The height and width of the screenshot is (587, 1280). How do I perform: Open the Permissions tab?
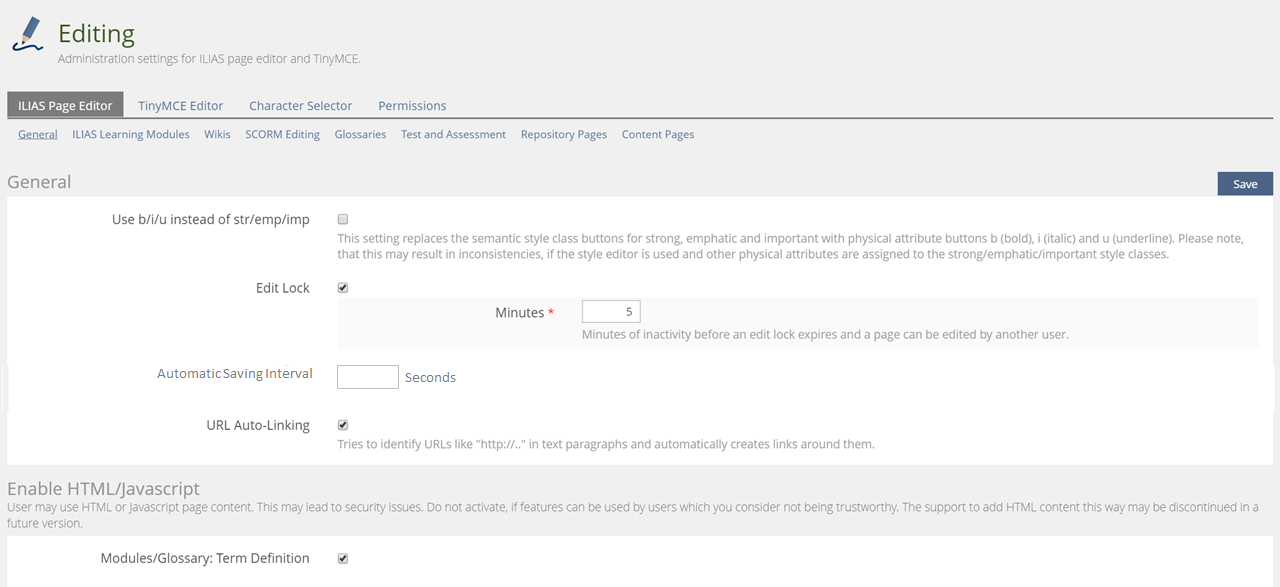[412, 105]
